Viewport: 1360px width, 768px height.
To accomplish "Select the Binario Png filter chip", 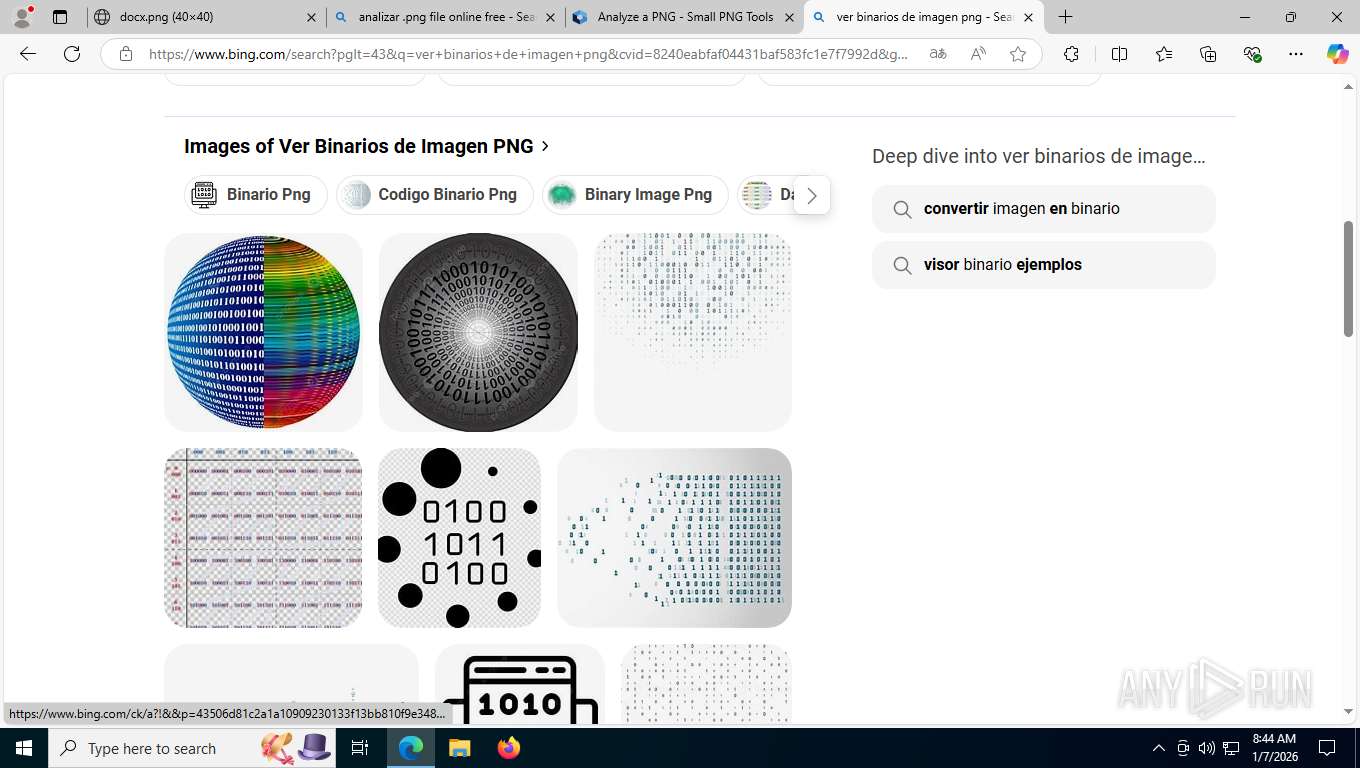I will tap(256, 194).
